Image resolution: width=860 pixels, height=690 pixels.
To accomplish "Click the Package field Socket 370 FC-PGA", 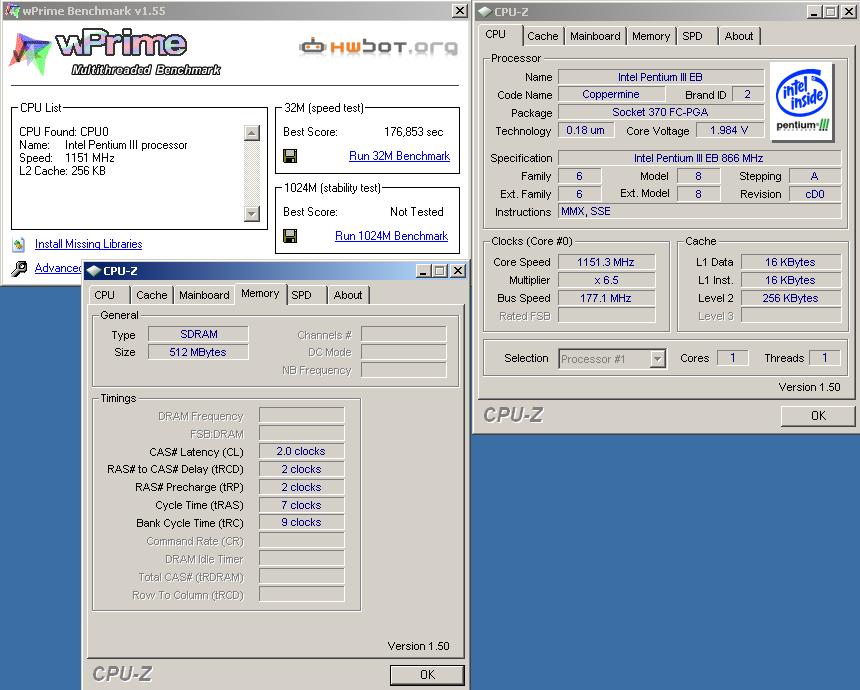I will pyautogui.click(x=660, y=112).
